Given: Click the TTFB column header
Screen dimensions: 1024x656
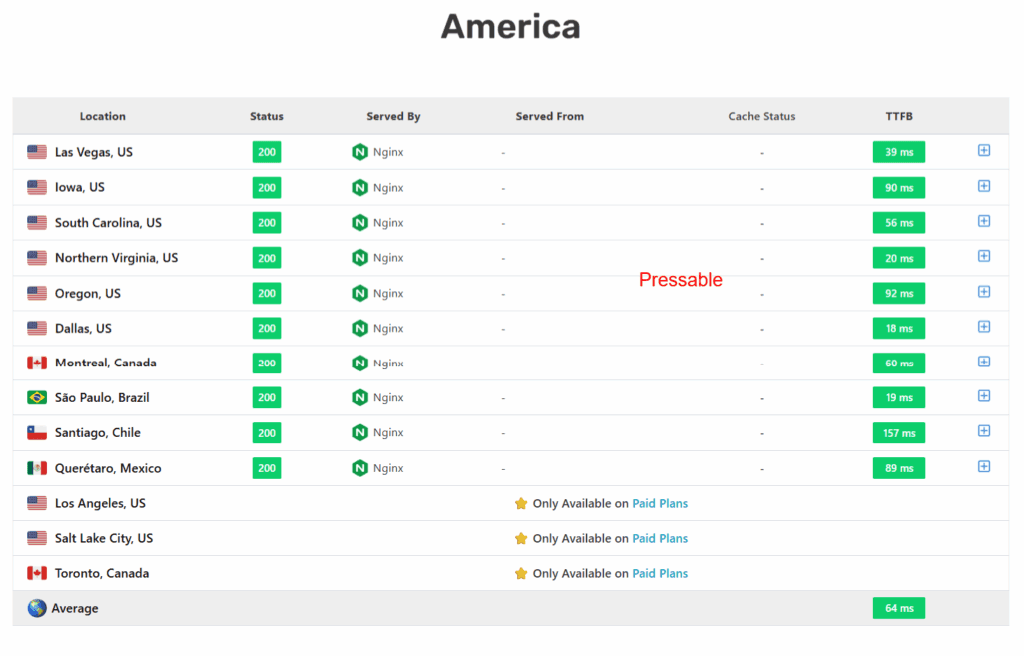Looking at the screenshot, I should pyautogui.click(x=898, y=116).
